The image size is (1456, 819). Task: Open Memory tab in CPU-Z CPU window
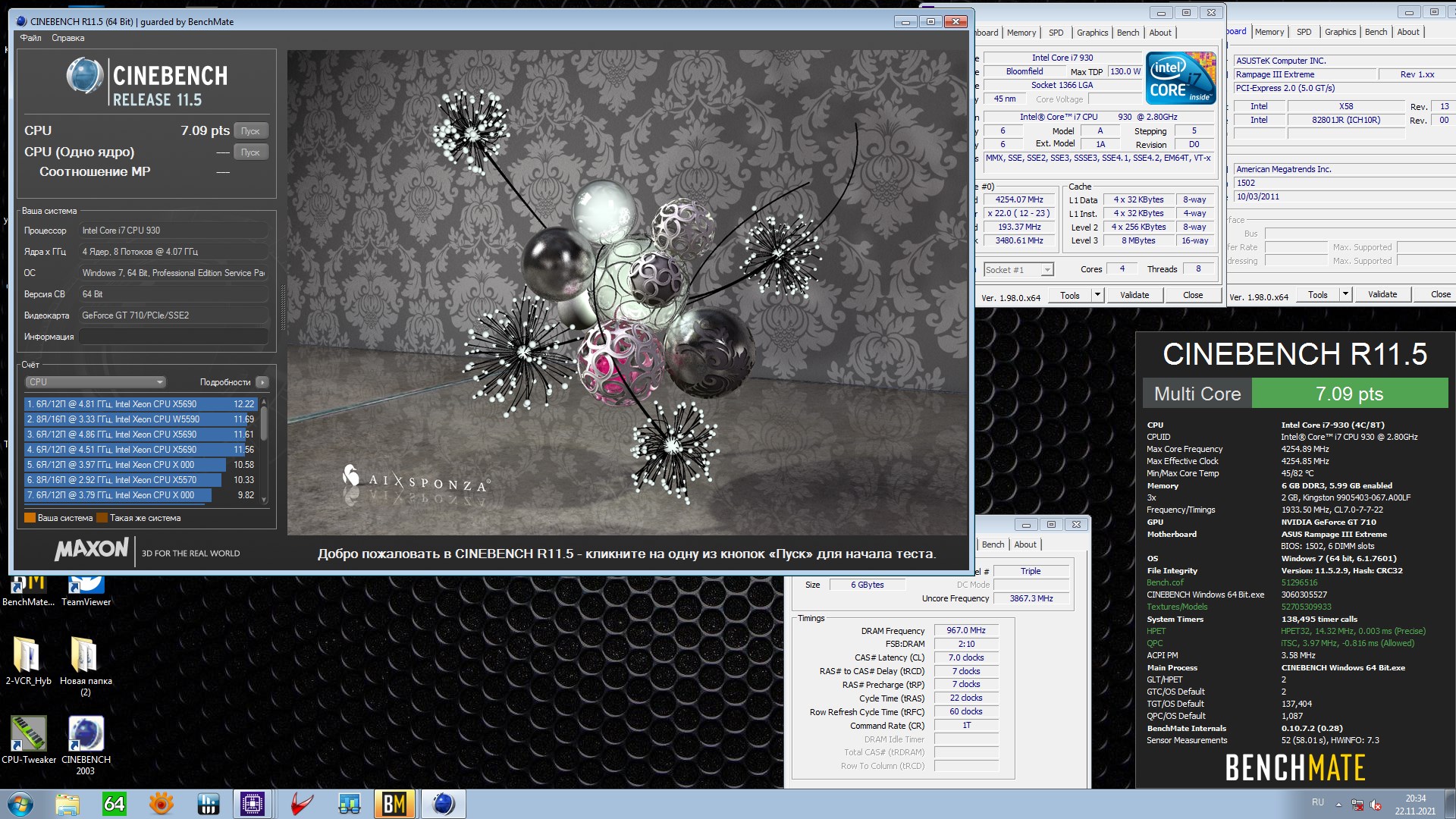tap(1021, 33)
